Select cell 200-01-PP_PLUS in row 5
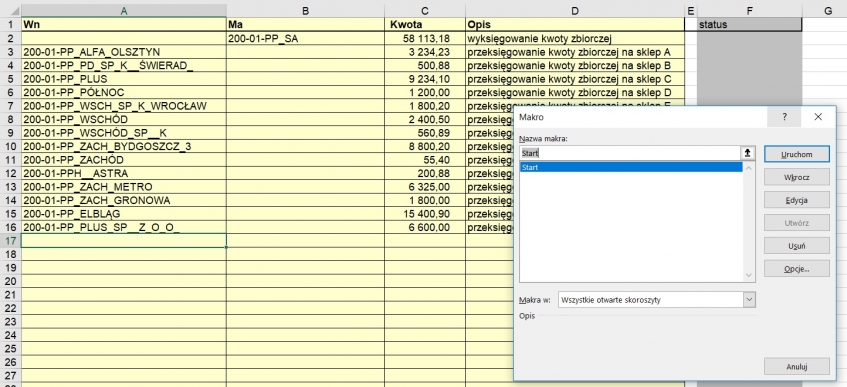847x387 pixels. tap(124, 79)
